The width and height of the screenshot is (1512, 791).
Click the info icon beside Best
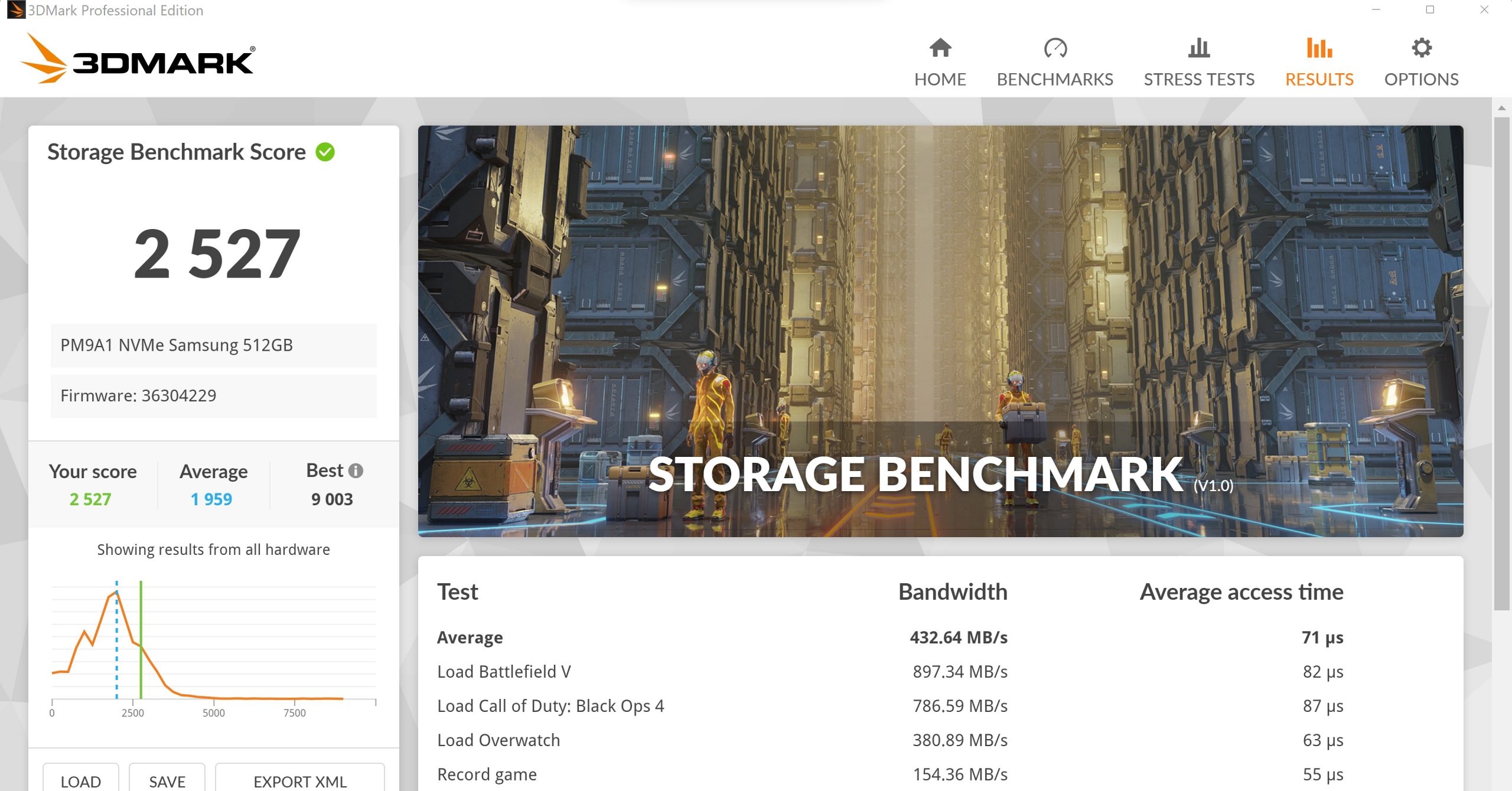click(356, 470)
